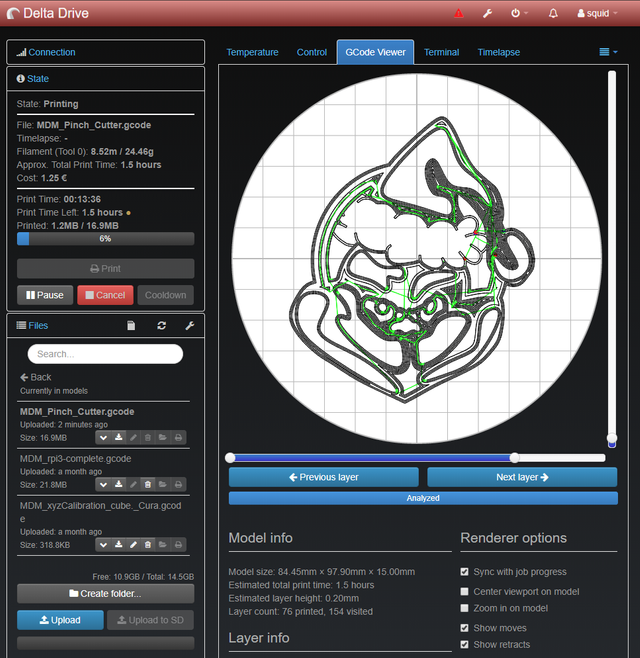The image size is (640, 658).
Task: Download MDM_xyzCalibration_cube file
Action: [119, 545]
